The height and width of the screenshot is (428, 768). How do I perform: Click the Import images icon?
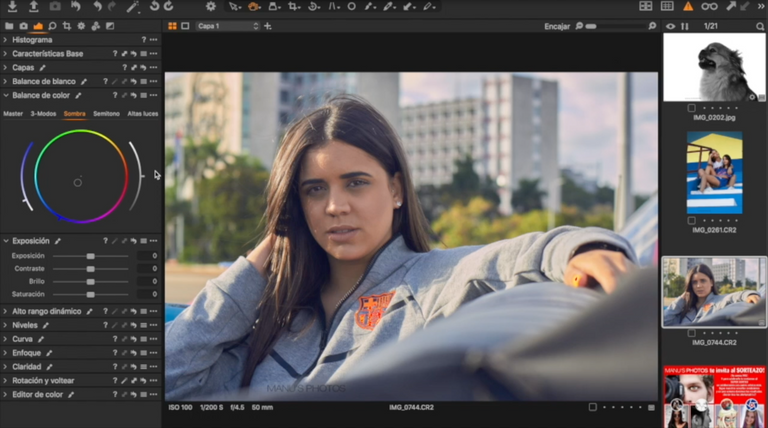[x=12, y=6]
